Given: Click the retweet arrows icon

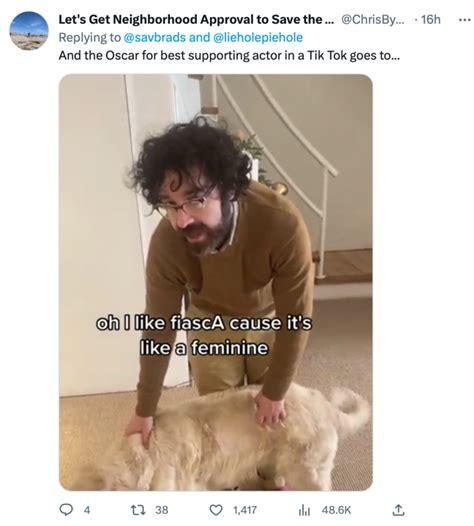Looking at the screenshot, I should (138, 510).
